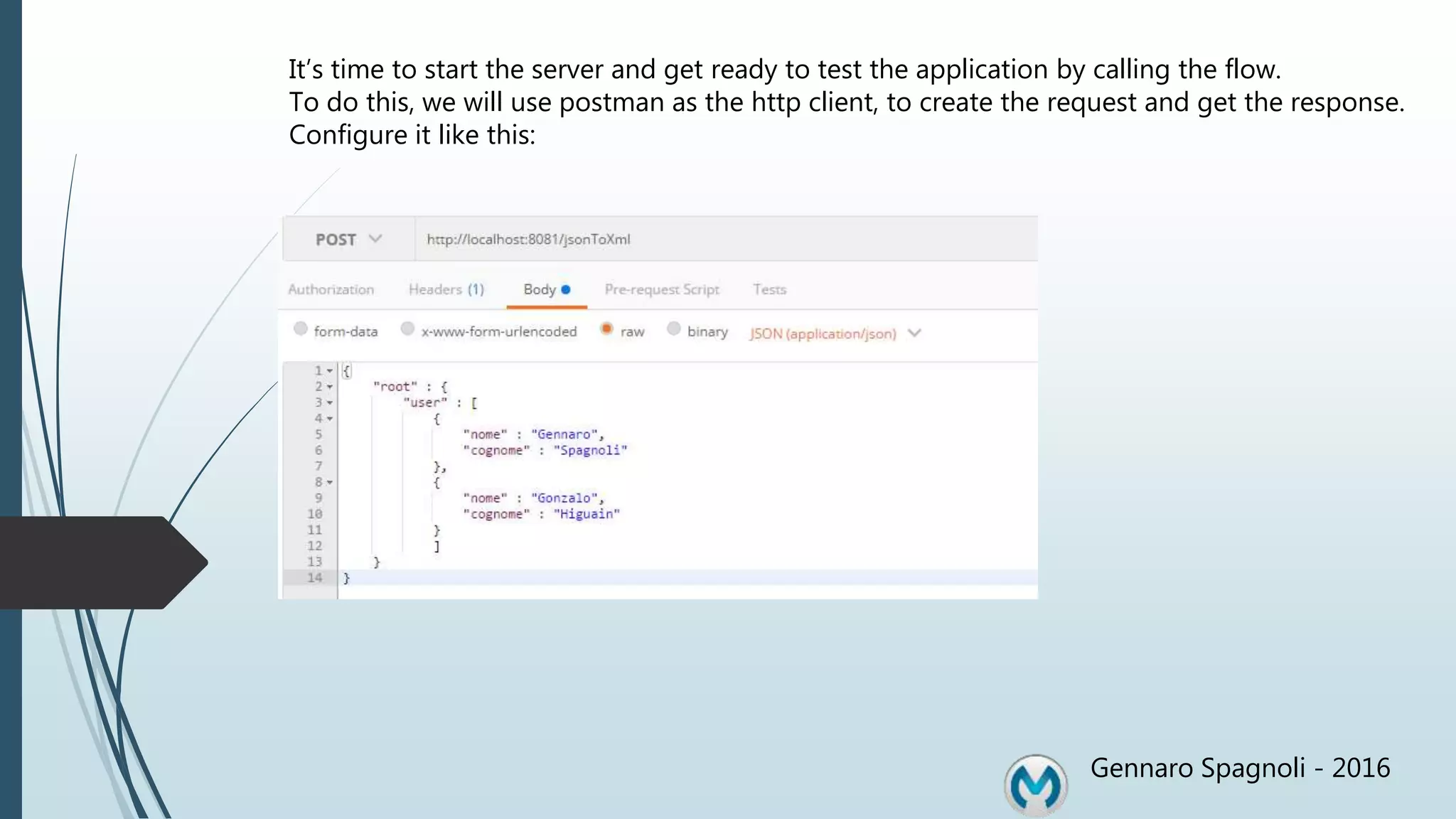Collapse the "root" fold arrow on line 2
This screenshot has width=1456, height=819.
click(330, 387)
